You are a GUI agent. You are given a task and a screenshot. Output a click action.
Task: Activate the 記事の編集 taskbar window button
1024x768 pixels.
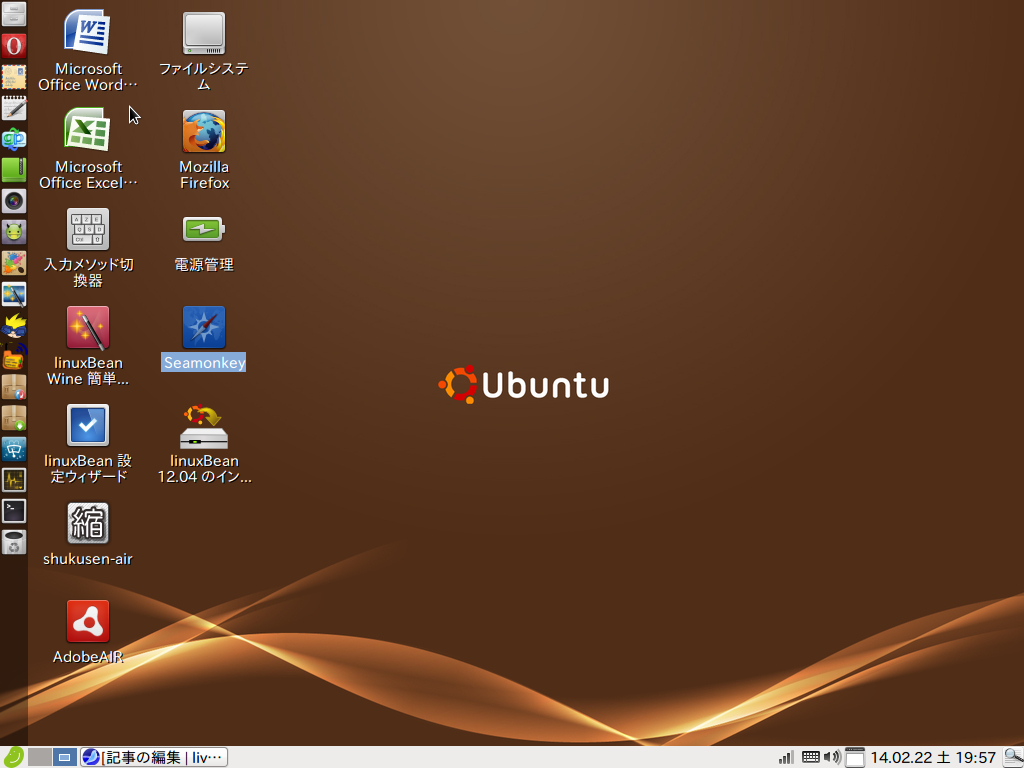point(154,758)
